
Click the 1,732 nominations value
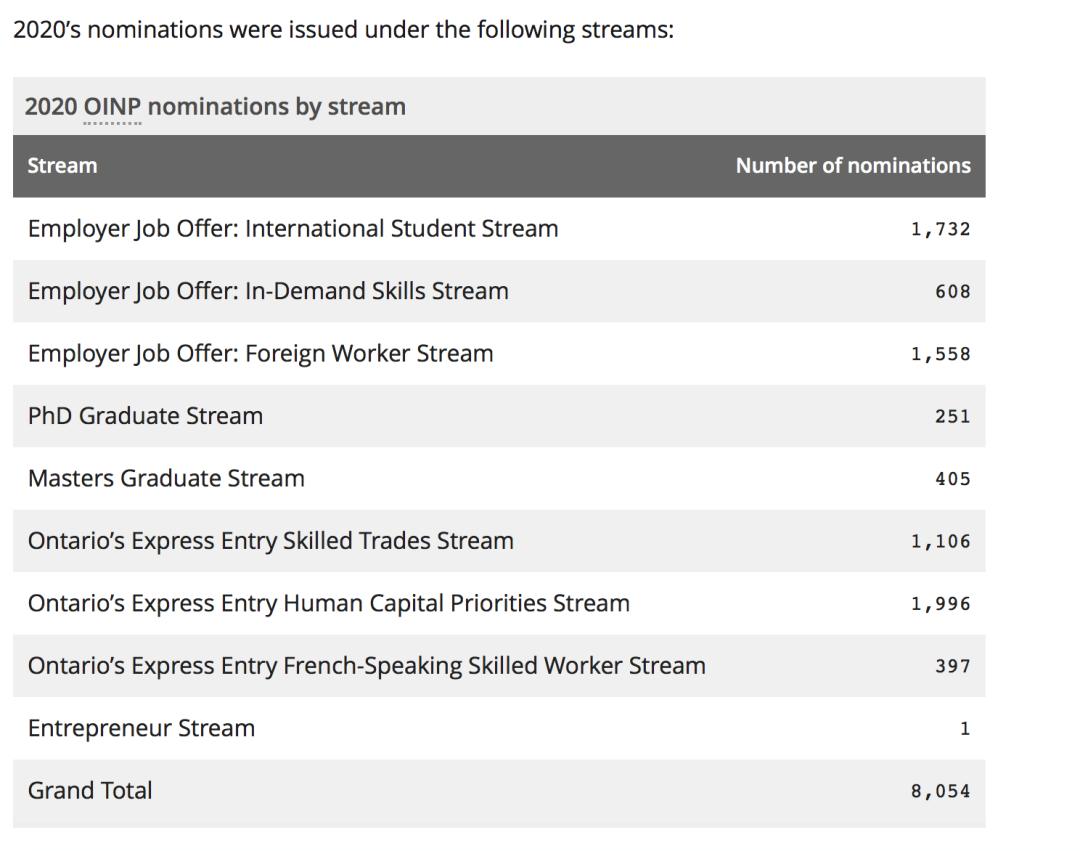pyautogui.click(x=939, y=229)
